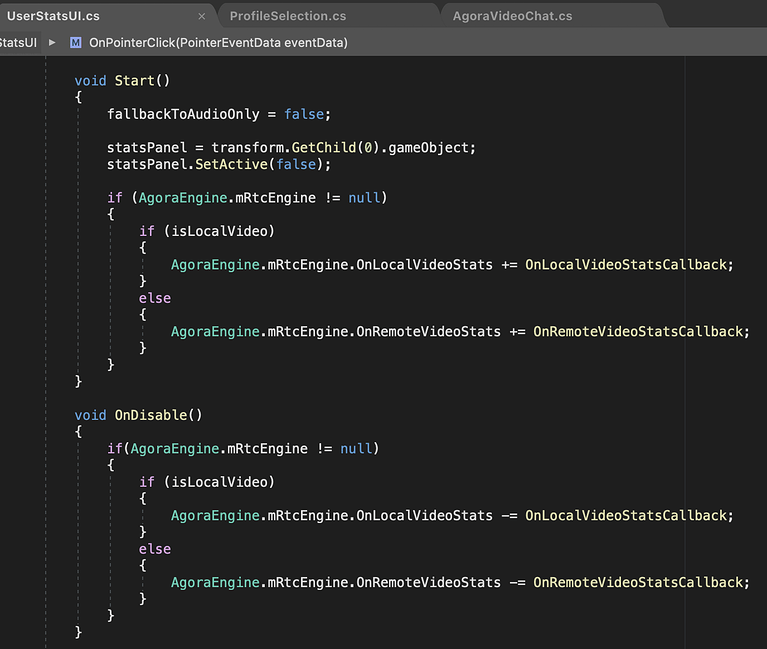The height and width of the screenshot is (649, 767).
Task: Open the OnPointerClick method breadcrumb
Action: pos(218,43)
